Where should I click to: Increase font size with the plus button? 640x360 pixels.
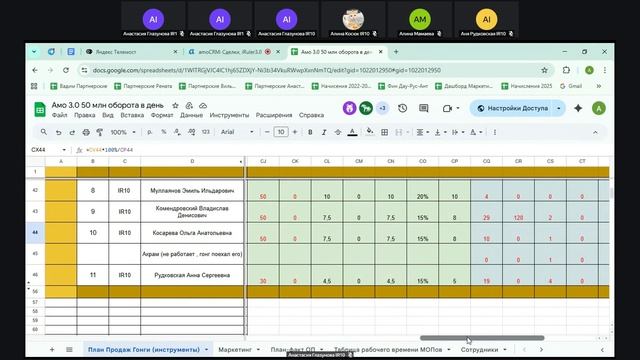point(295,132)
